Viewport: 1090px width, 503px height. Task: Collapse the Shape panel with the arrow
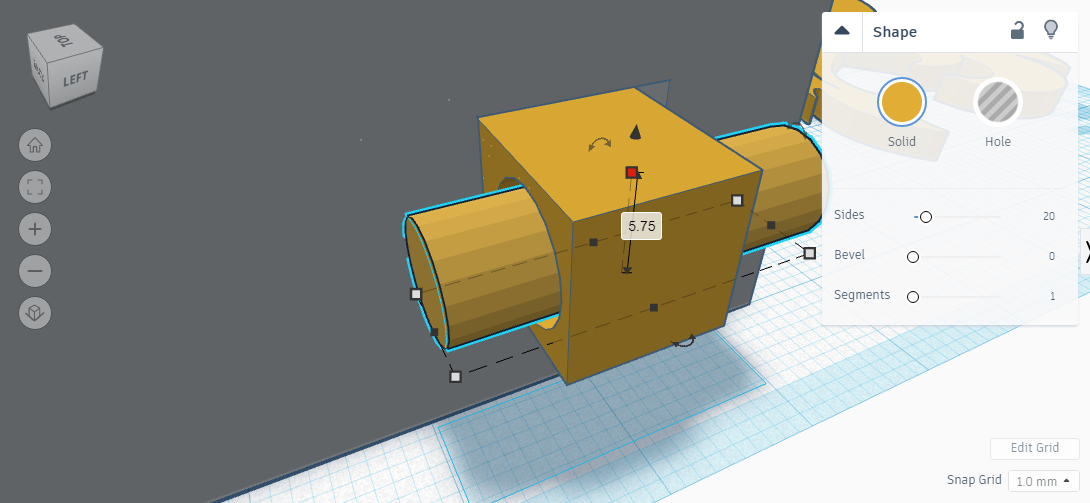tap(842, 31)
